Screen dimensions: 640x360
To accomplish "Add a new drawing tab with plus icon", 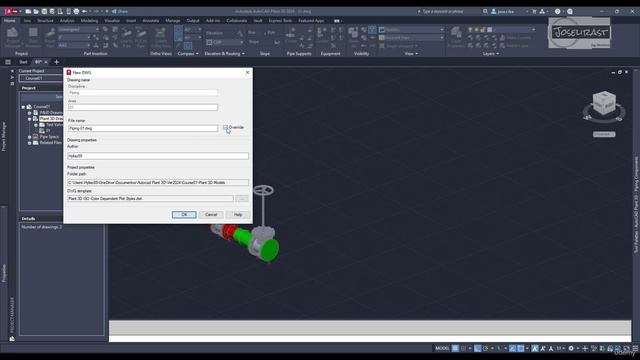I will coord(56,62).
